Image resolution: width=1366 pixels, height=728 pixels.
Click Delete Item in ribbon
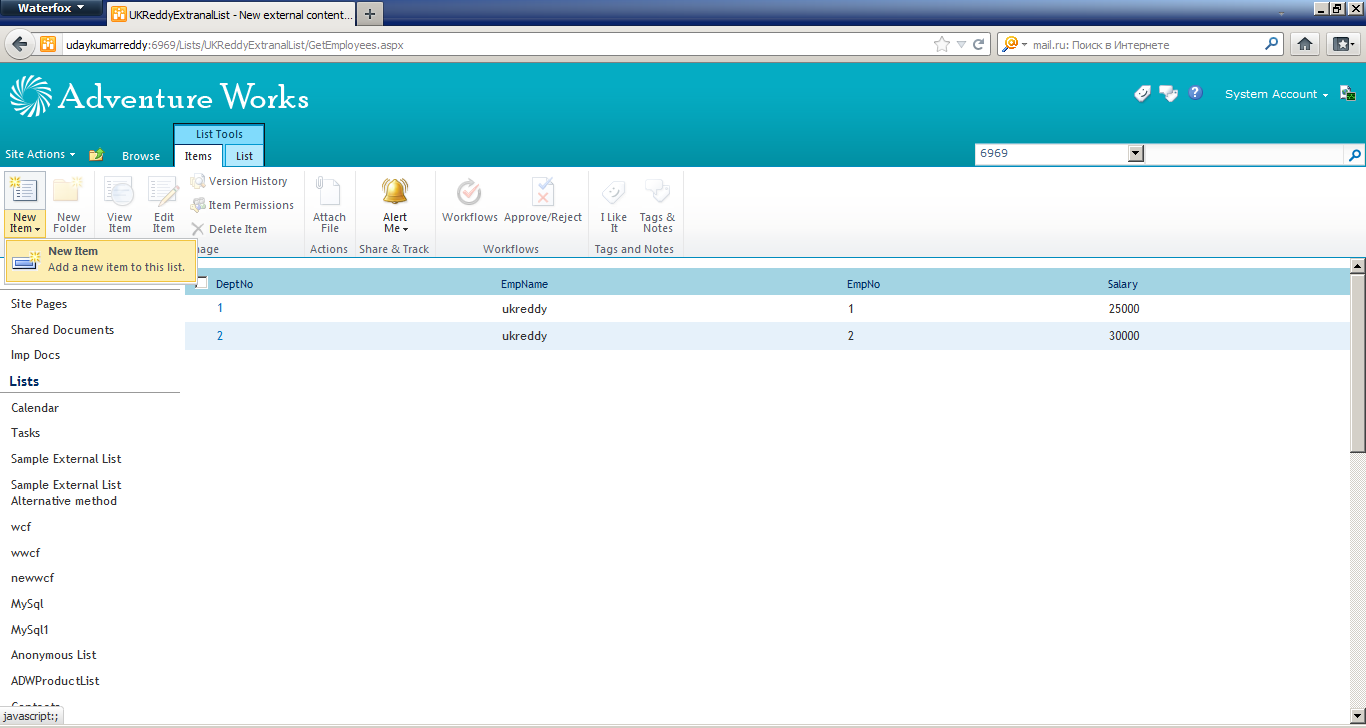point(229,229)
